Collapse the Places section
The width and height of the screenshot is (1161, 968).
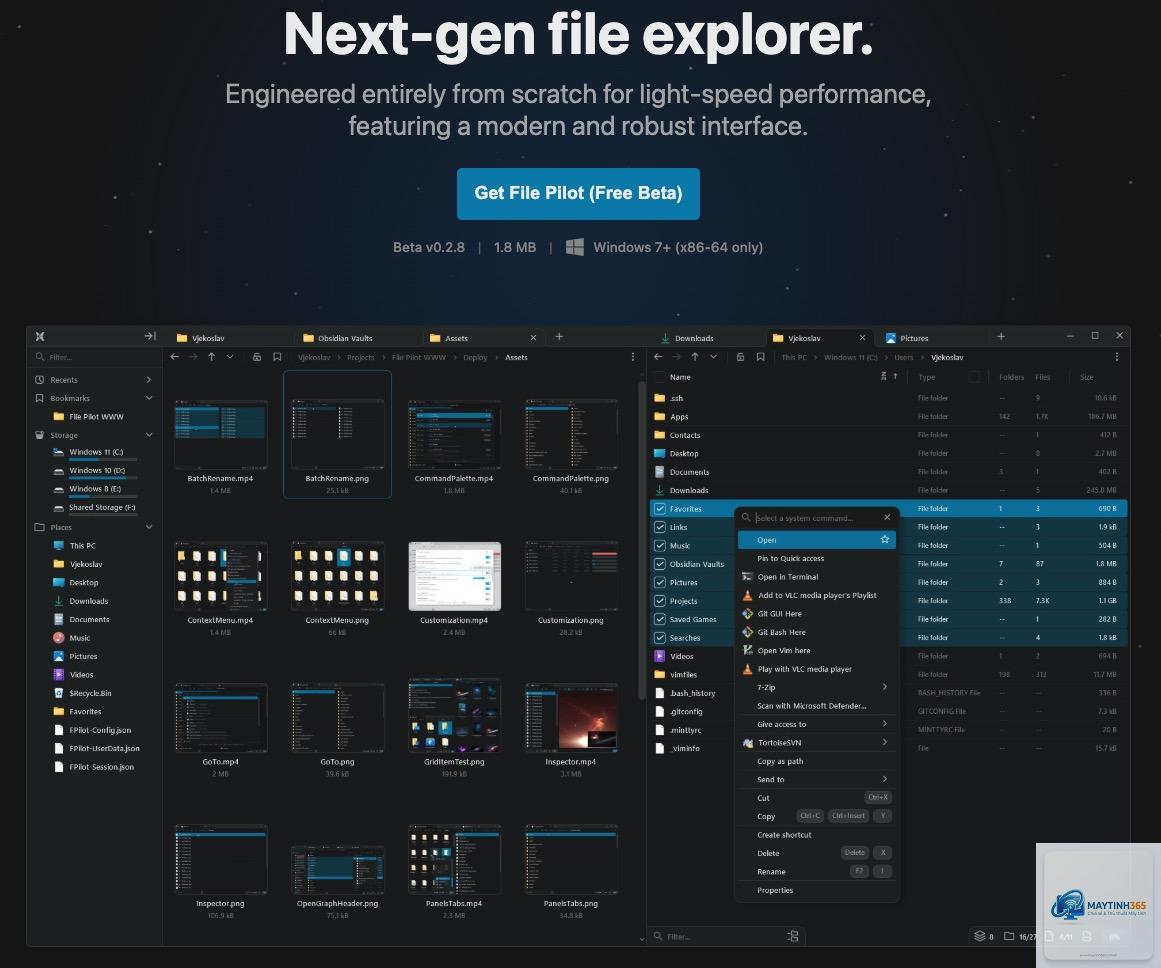point(149,527)
